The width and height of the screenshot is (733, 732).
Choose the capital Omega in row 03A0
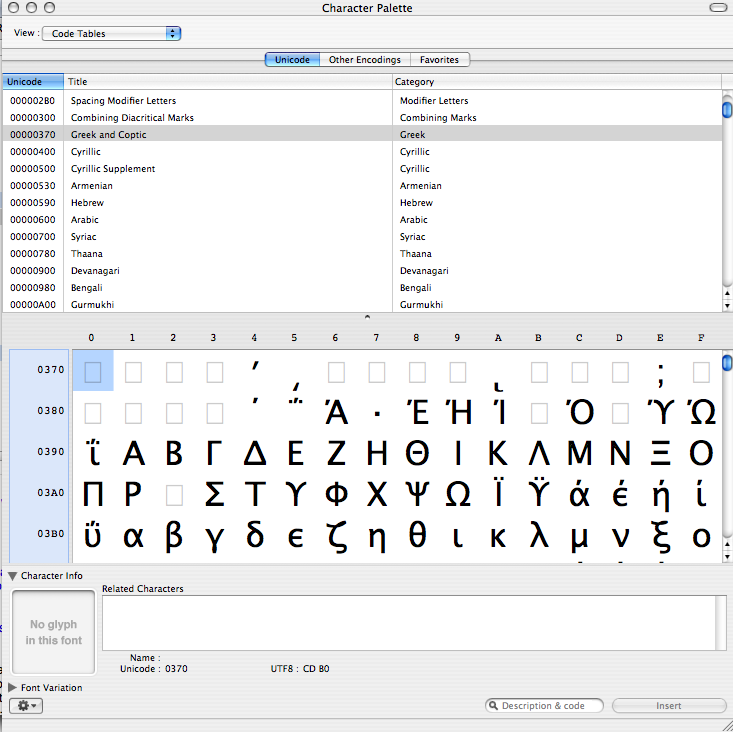point(458,494)
